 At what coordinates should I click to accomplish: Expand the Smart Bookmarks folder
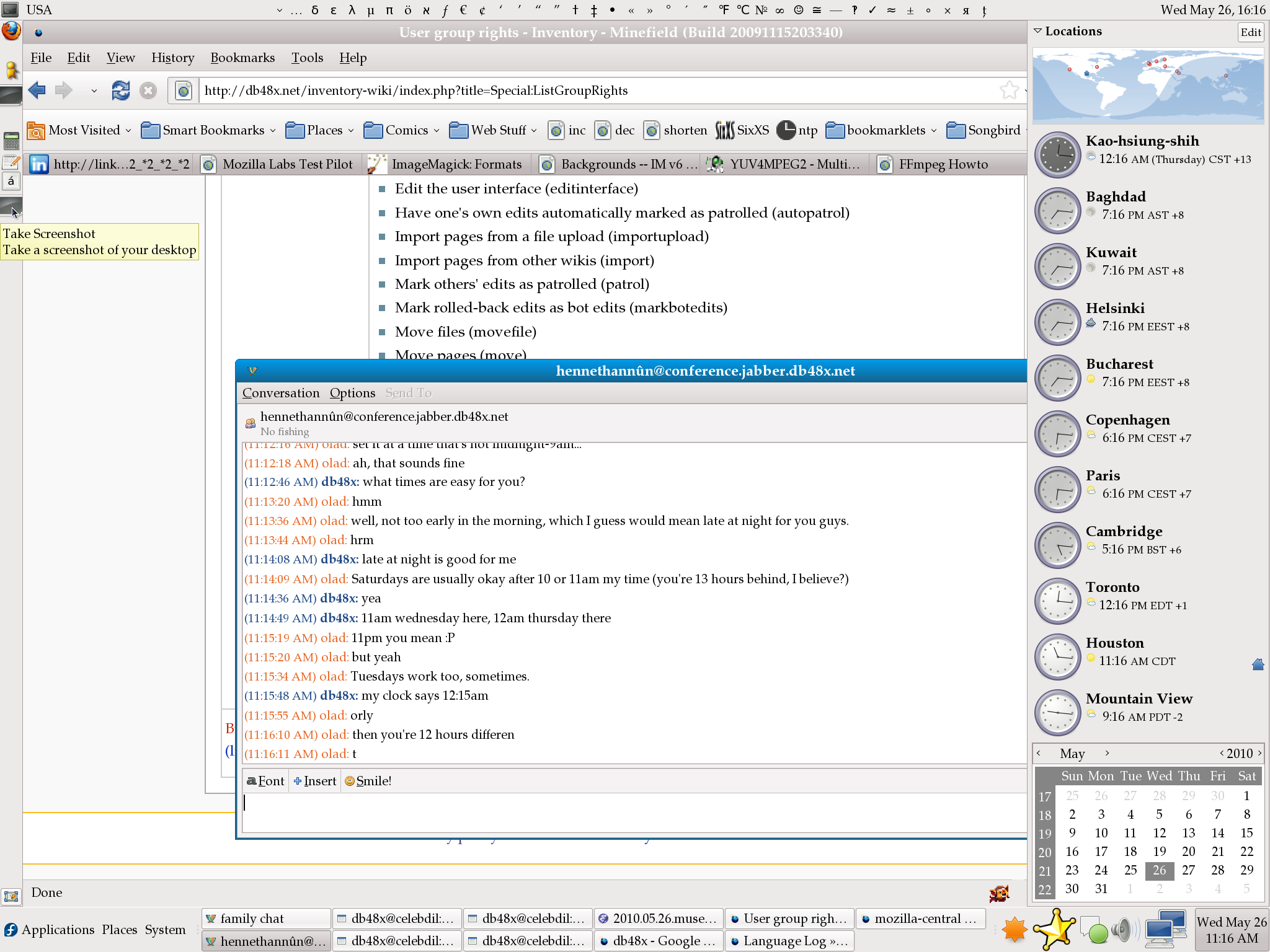(208, 130)
